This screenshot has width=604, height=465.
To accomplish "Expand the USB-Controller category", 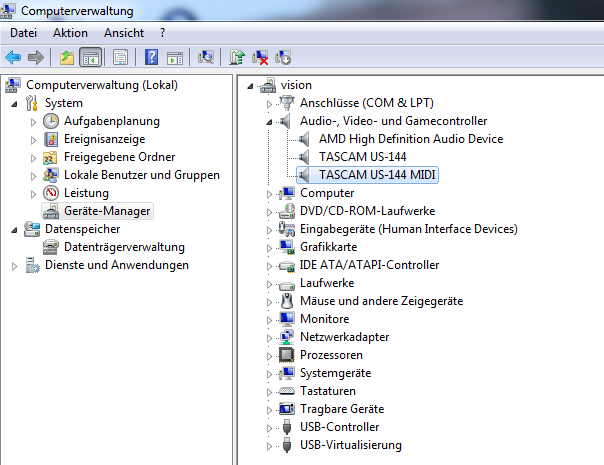I will tap(269, 428).
